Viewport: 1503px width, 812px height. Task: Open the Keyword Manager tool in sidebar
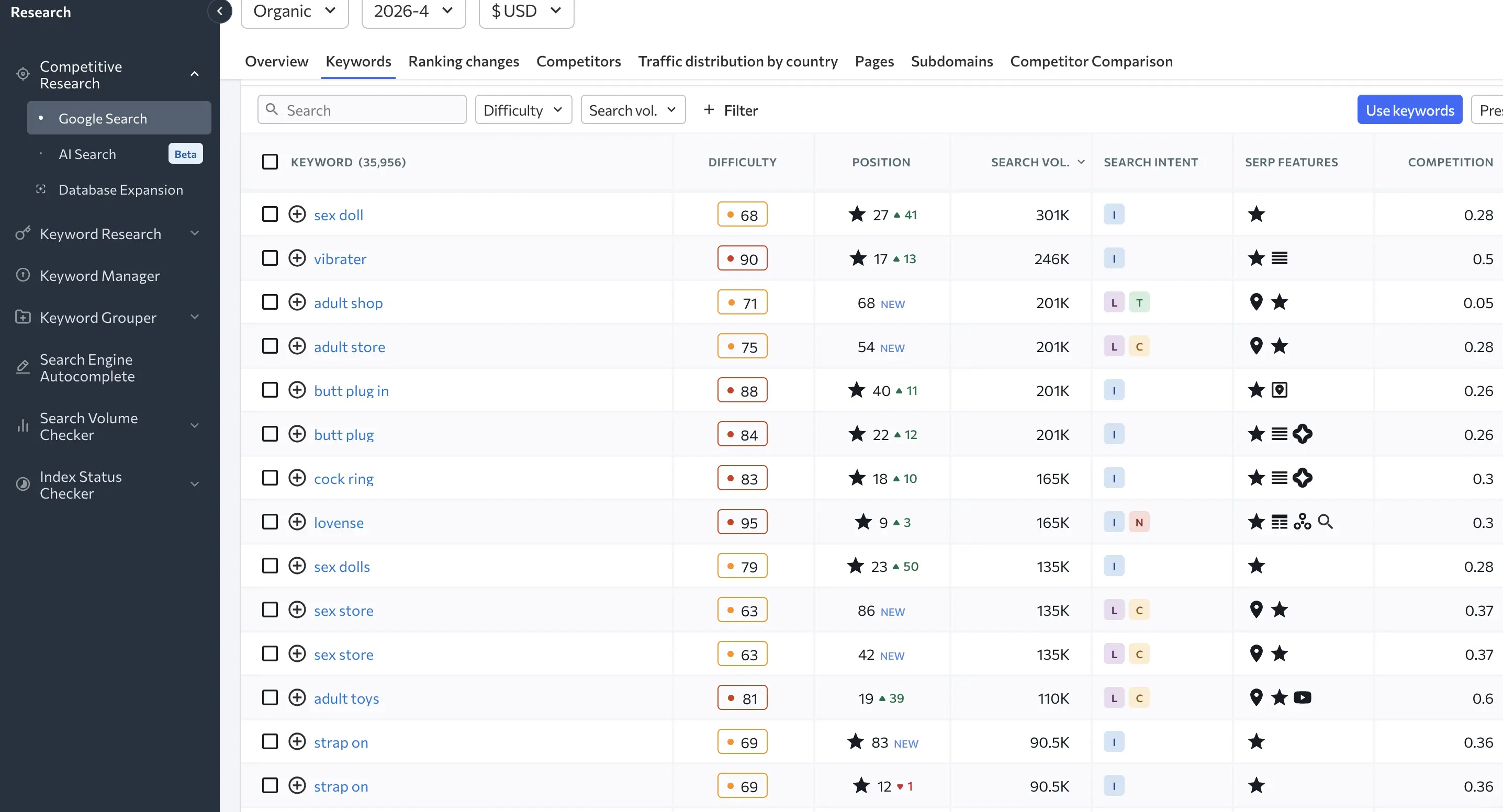click(x=100, y=275)
